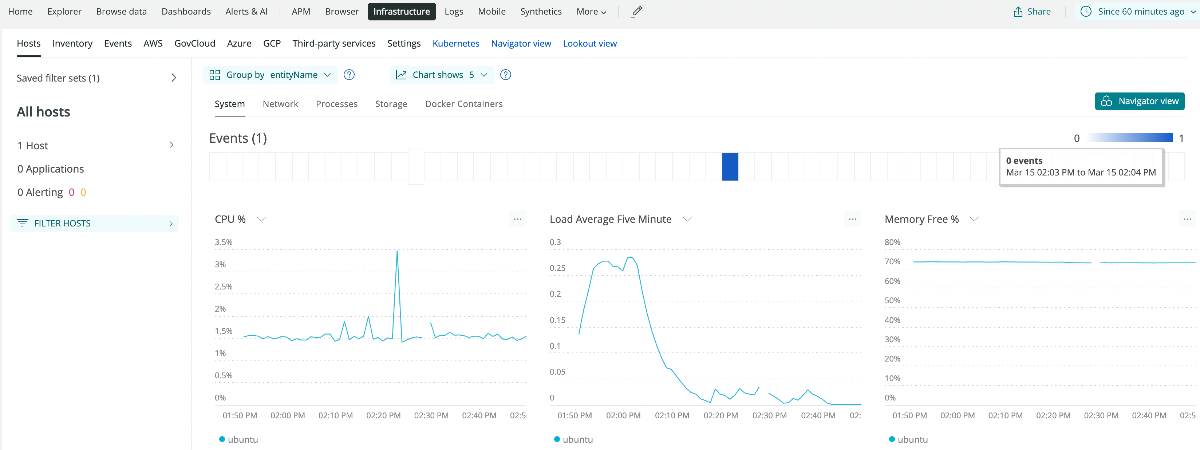
Task: Open the GovCloud sub-tab
Action: click(x=195, y=44)
